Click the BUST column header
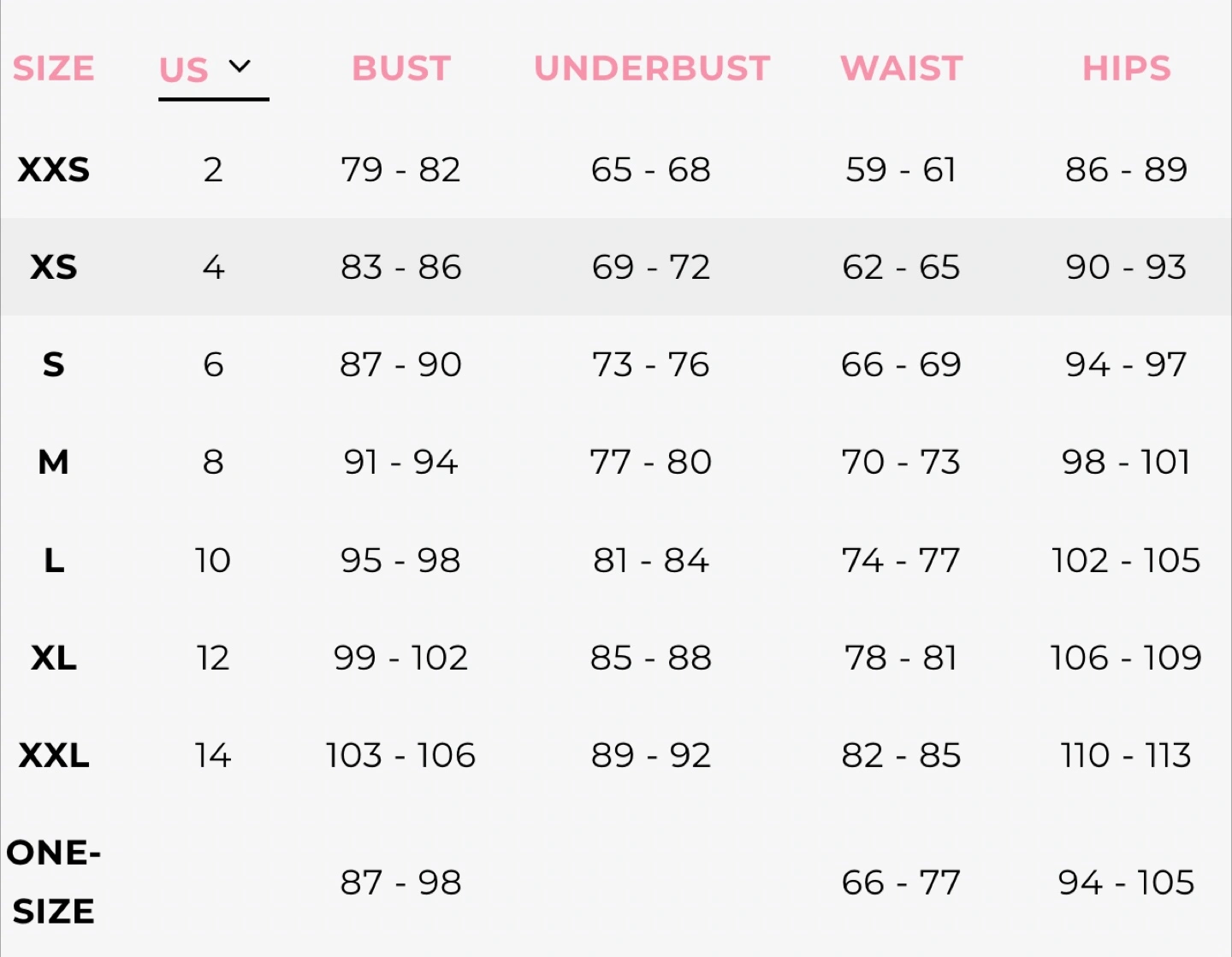Screen dimensions: 1232x957 coord(401,69)
